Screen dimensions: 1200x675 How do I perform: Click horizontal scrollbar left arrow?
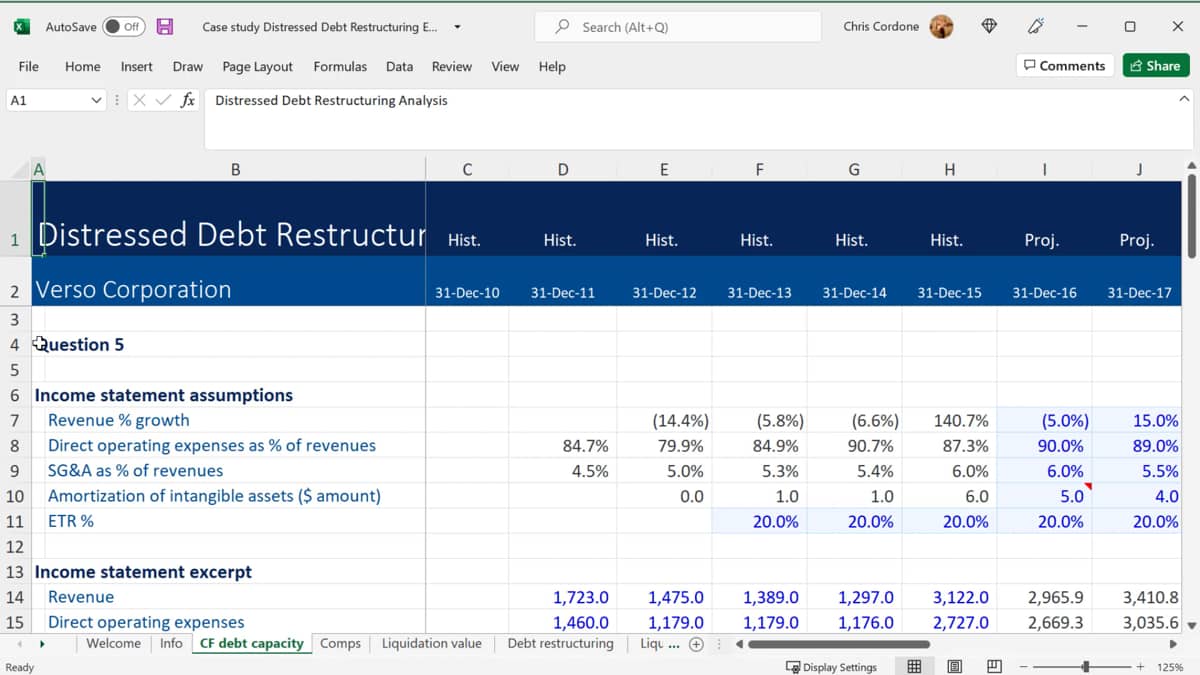(741, 644)
